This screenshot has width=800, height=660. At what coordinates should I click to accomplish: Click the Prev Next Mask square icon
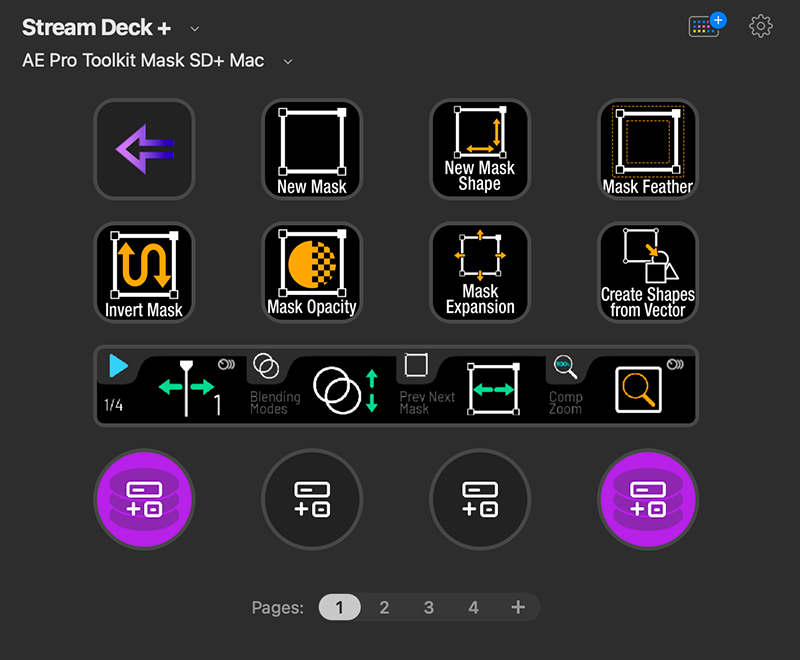pos(416,365)
